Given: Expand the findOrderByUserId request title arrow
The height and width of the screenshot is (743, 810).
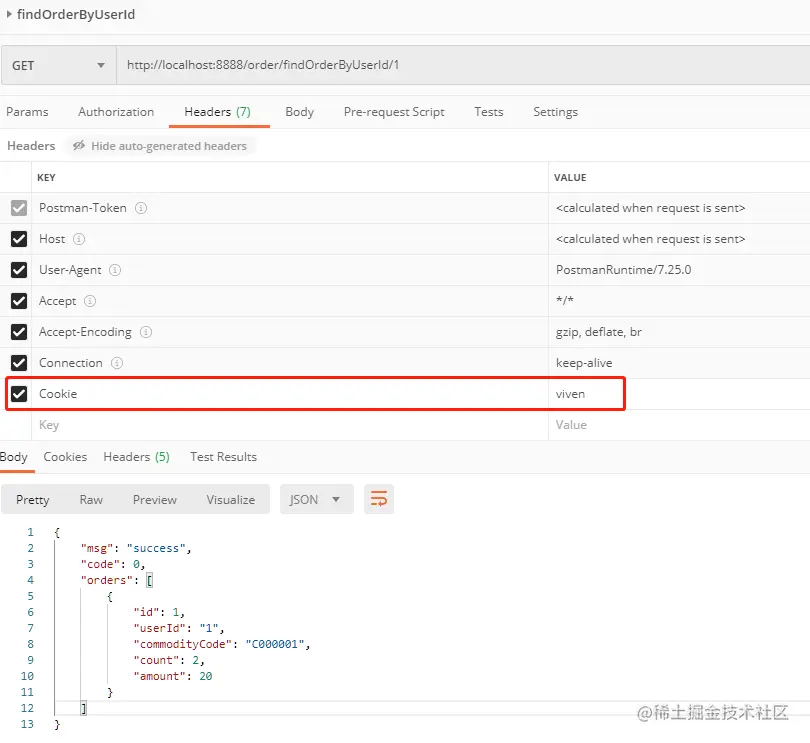Looking at the screenshot, I should pos(9,14).
